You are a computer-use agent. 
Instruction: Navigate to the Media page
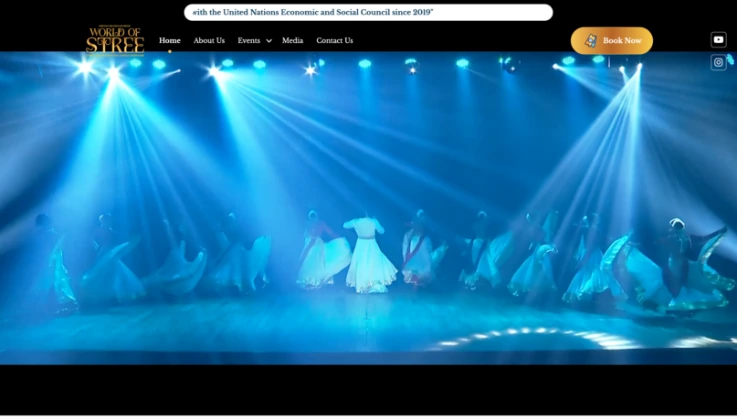292,40
